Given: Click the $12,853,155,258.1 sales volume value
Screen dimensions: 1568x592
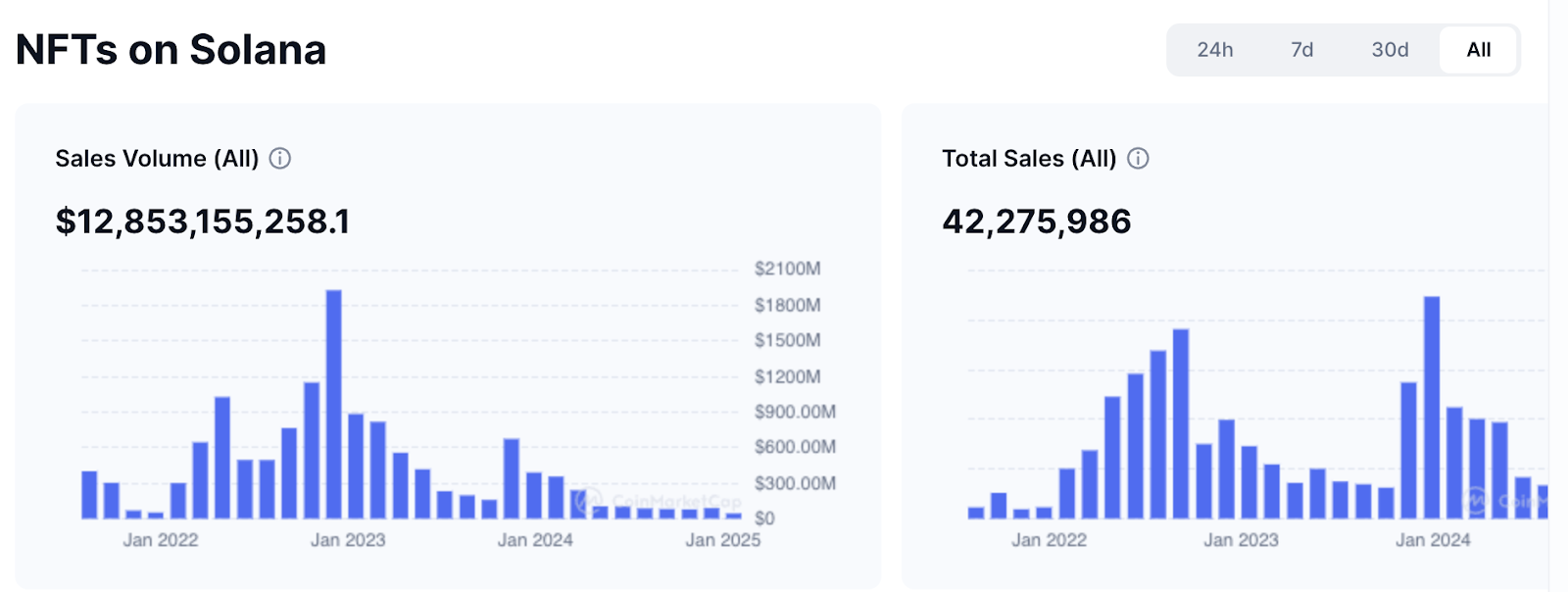Looking at the screenshot, I should (203, 222).
